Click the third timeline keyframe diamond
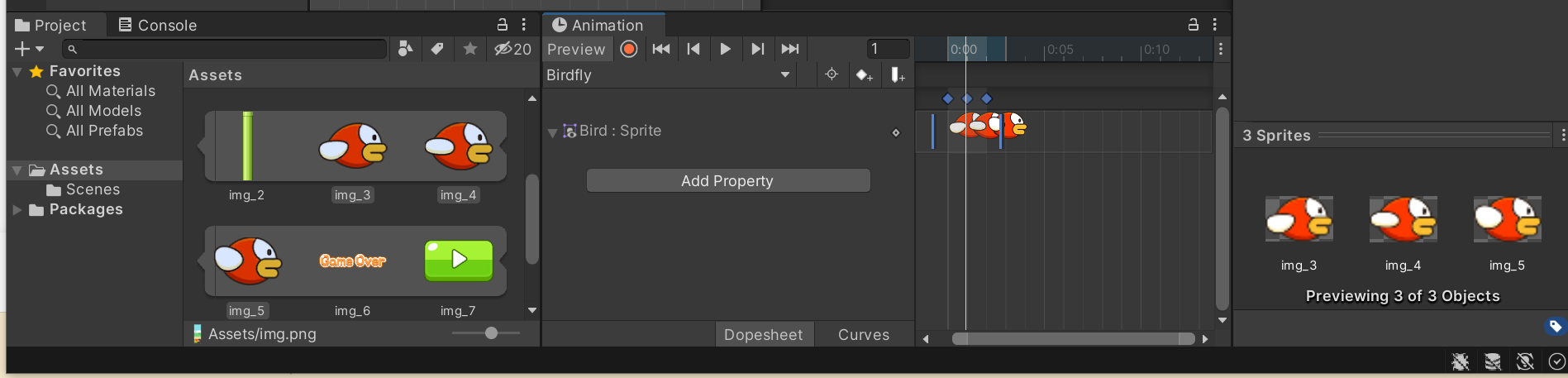1568x378 pixels. click(x=986, y=98)
